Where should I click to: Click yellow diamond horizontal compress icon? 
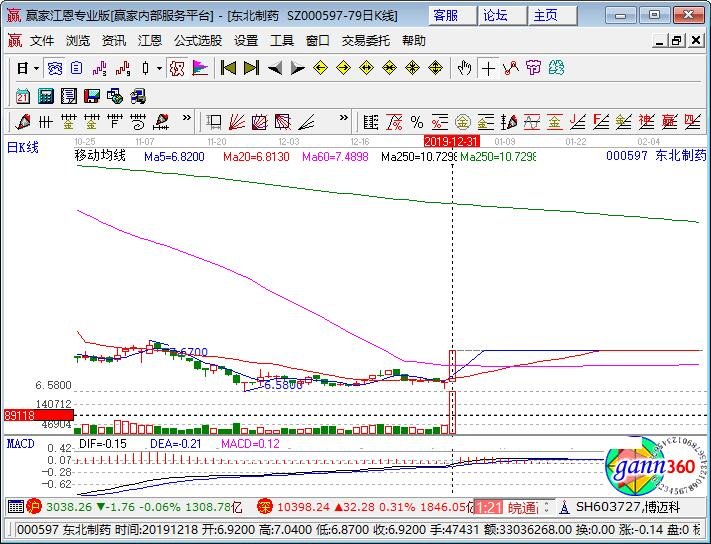point(389,68)
